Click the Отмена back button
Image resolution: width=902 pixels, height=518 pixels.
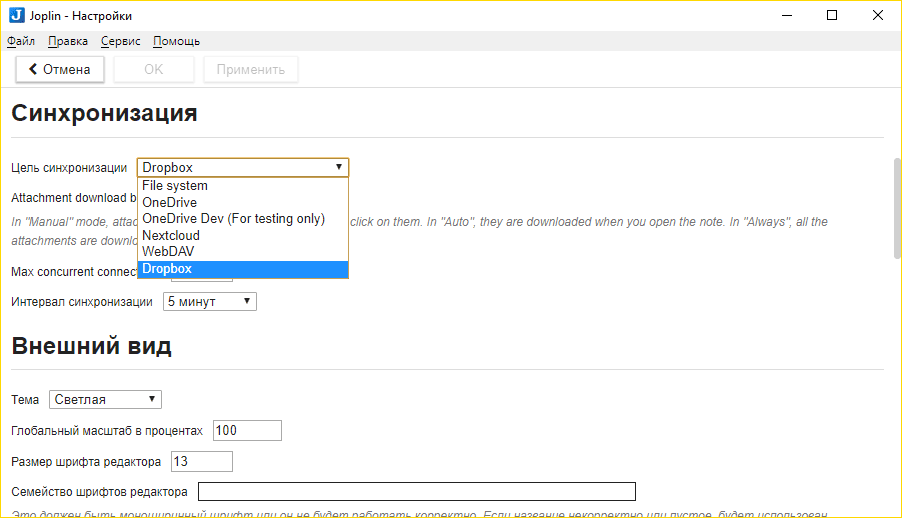pyautogui.click(x=60, y=70)
